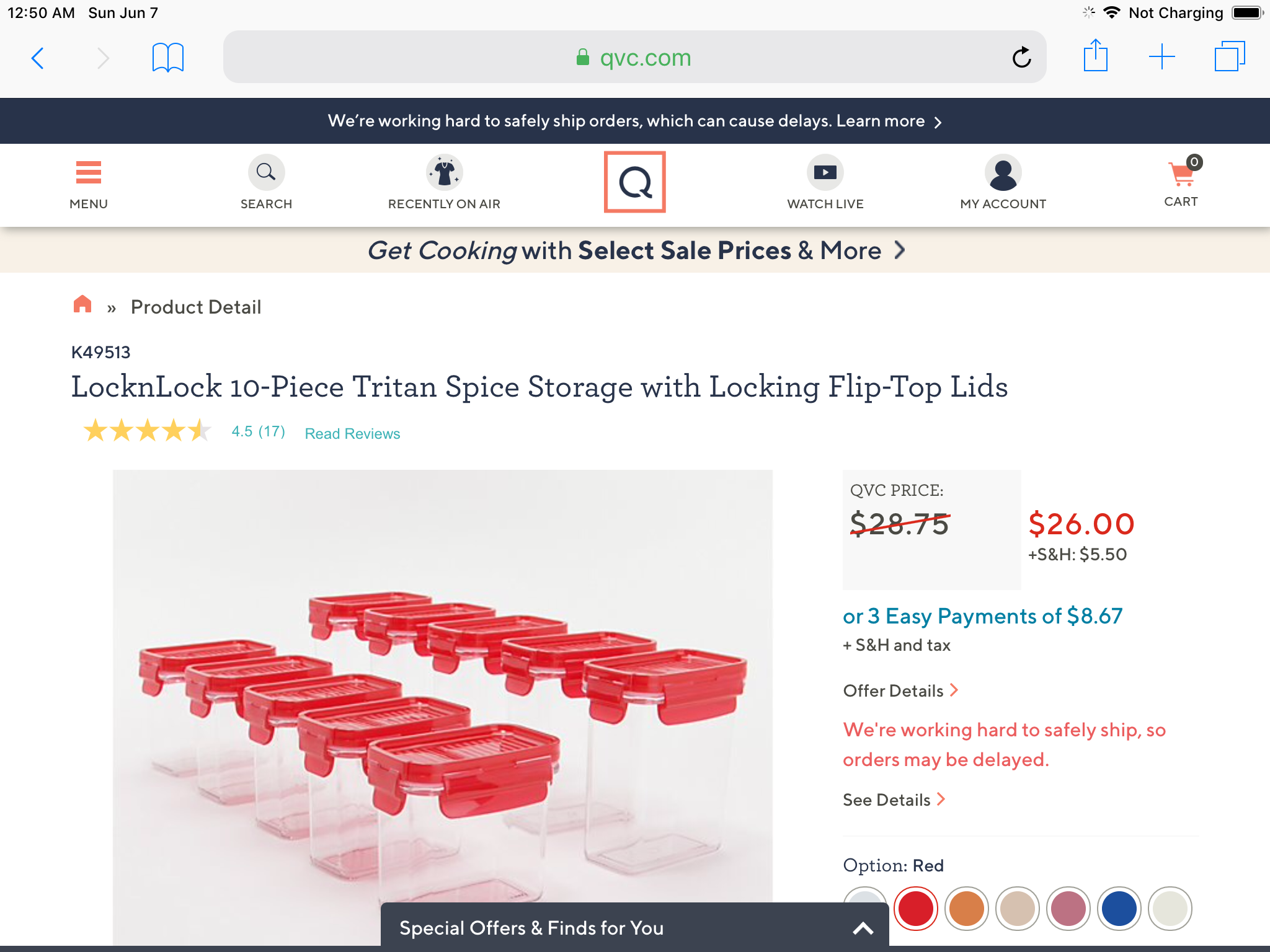
Task: Open Watch Live video icon
Action: pos(825,172)
